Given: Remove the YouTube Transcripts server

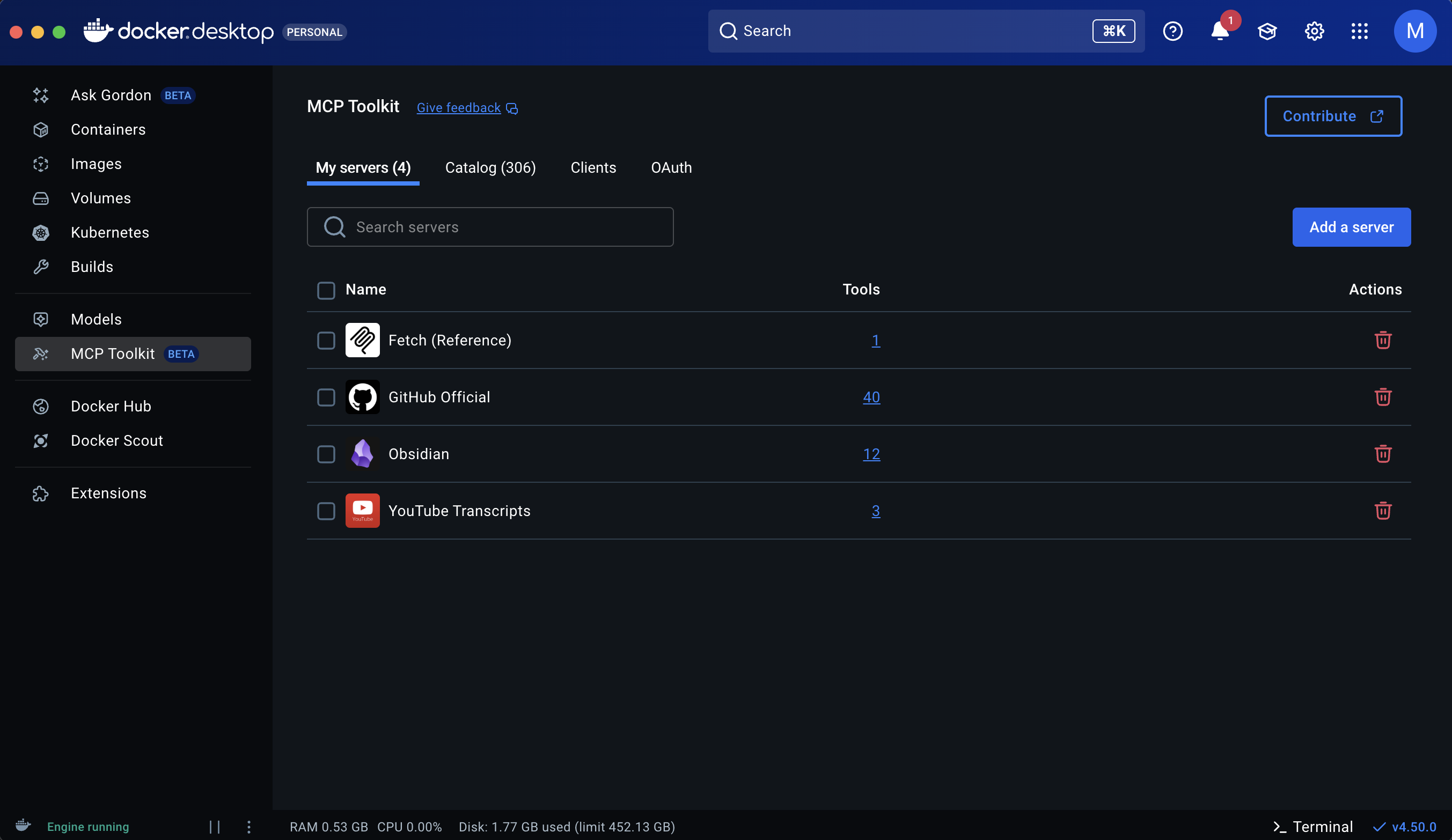Looking at the screenshot, I should pyautogui.click(x=1382, y=511).
